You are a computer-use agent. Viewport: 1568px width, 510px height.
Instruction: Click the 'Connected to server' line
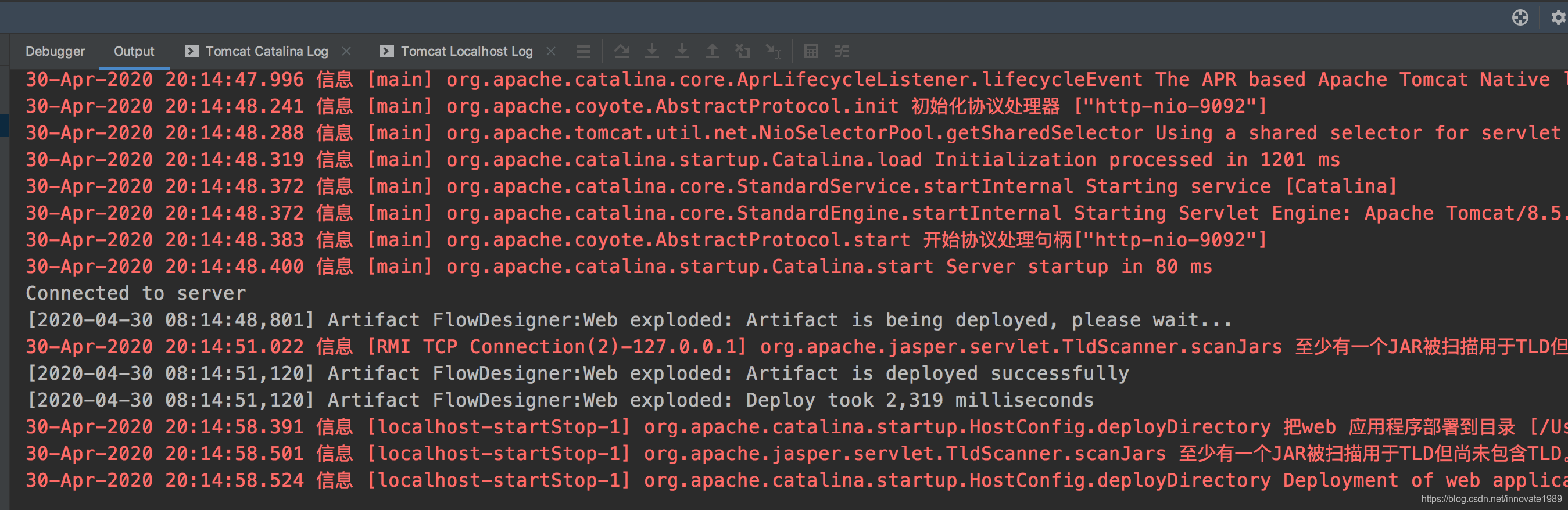pos(136,293)
